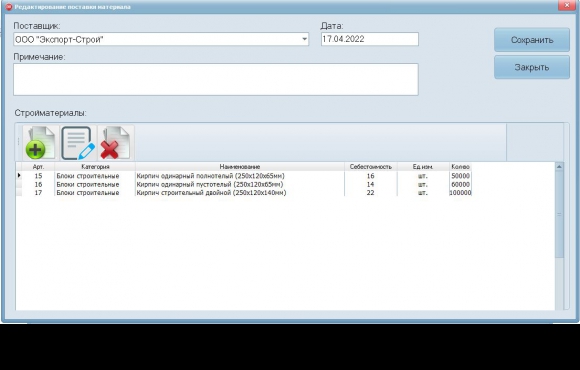Screen dimensions: 580x370
Task: Click the app icon in title bar
Action: point(9,7)
